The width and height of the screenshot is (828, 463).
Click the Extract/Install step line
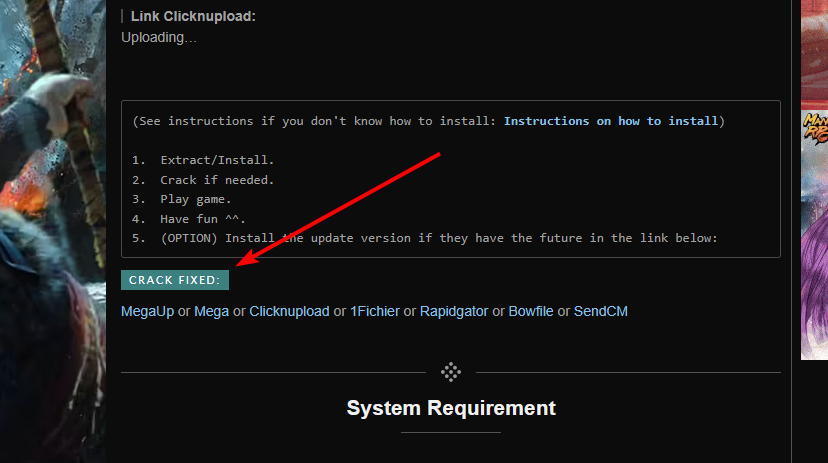pos(216,160)
